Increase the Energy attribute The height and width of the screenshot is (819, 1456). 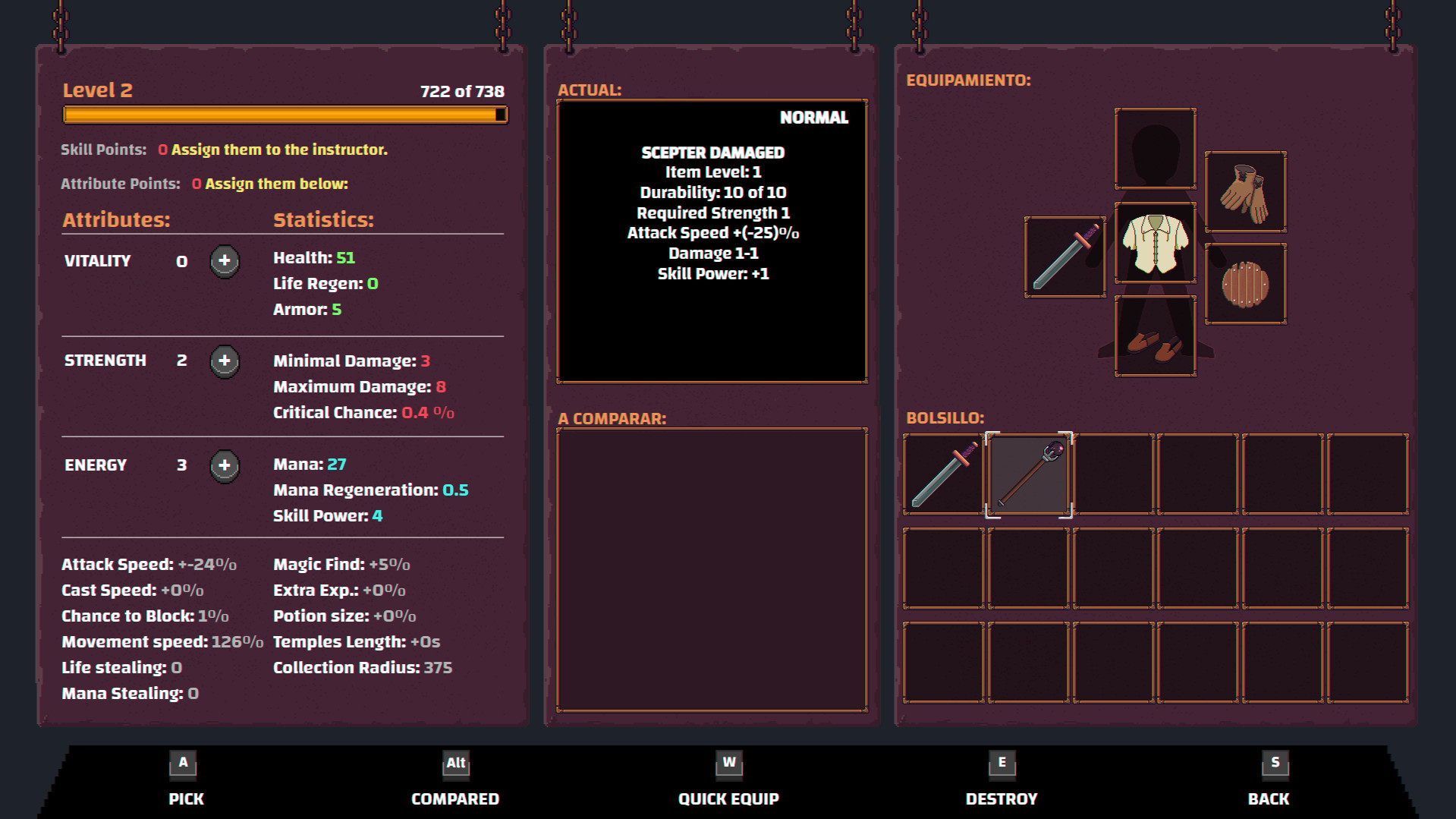[225, 466]
